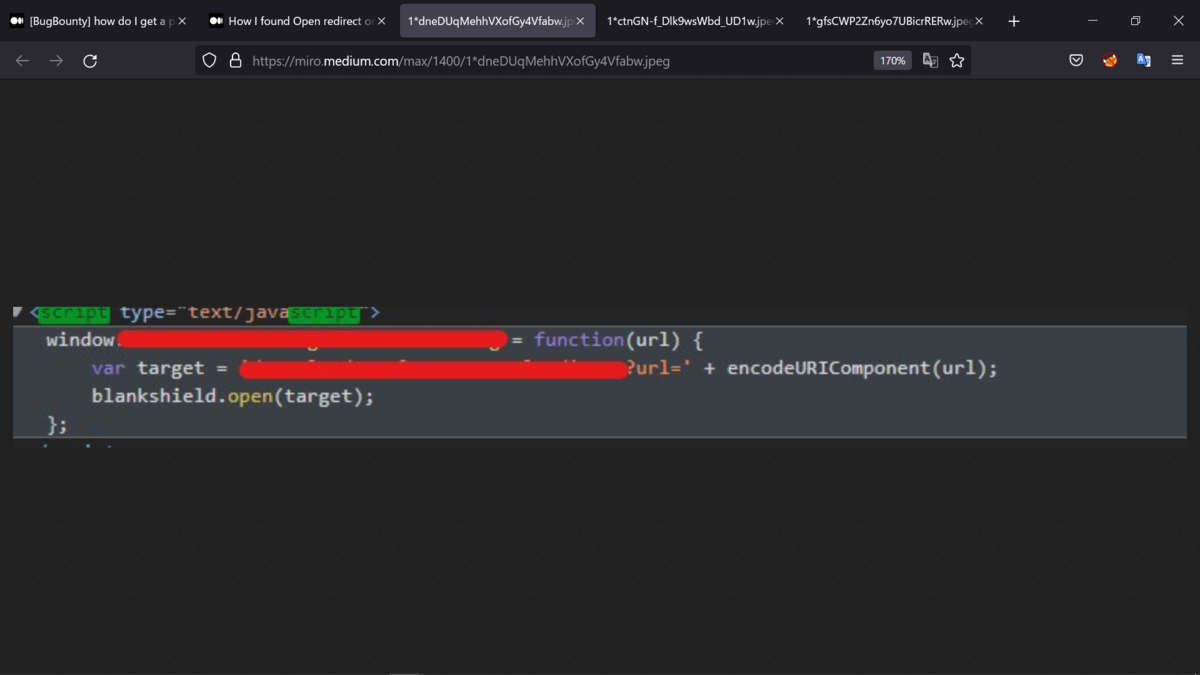This screenshot has width=1200, height=675.
Task: Switch to 1*ctnGN-f_Dlk9wsWbd_UD1w.jpeg tab
Action: 696,21
